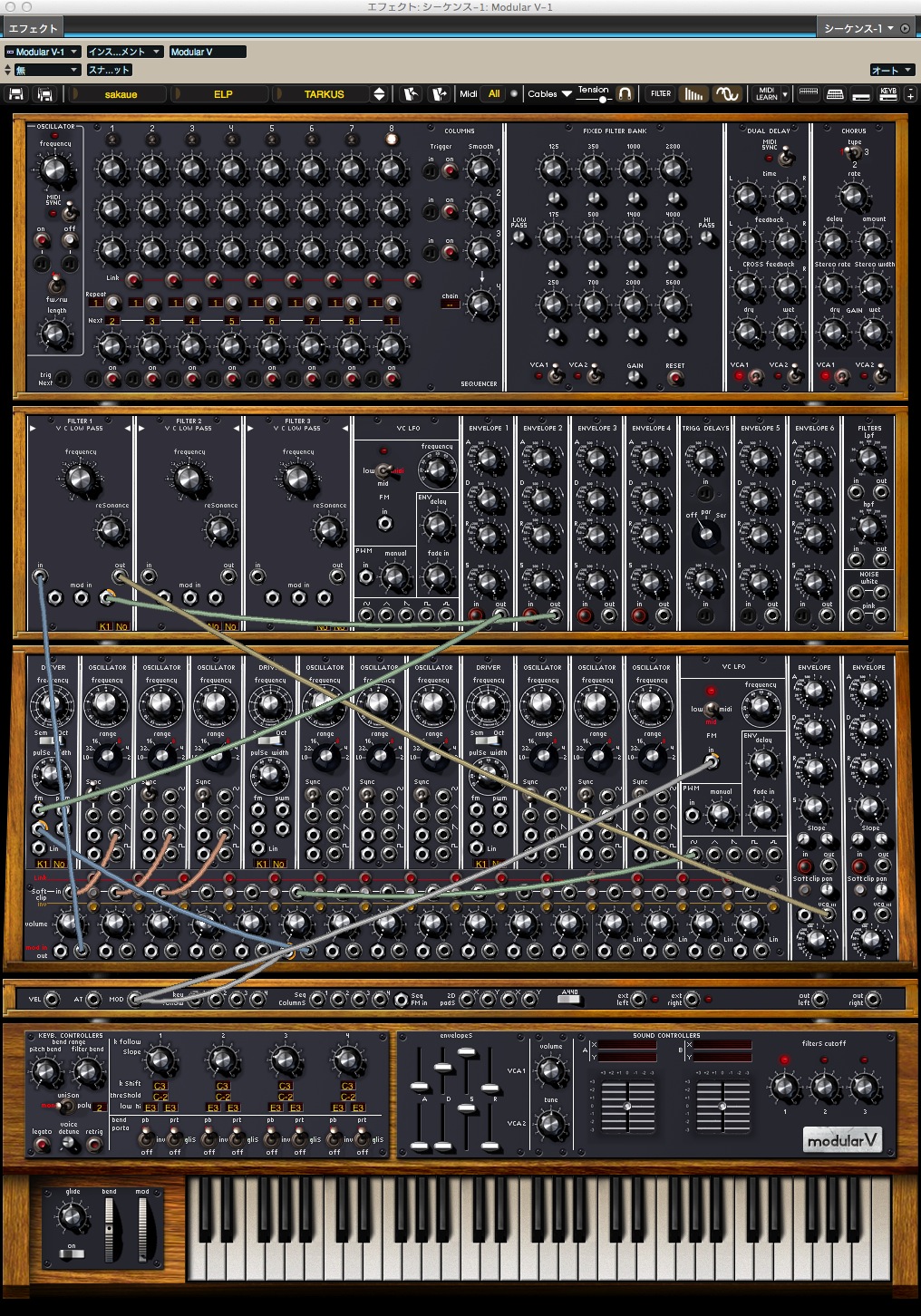Click the filter bank RESET button
This screenshot has width=921, height=1316.
[674, 379]
